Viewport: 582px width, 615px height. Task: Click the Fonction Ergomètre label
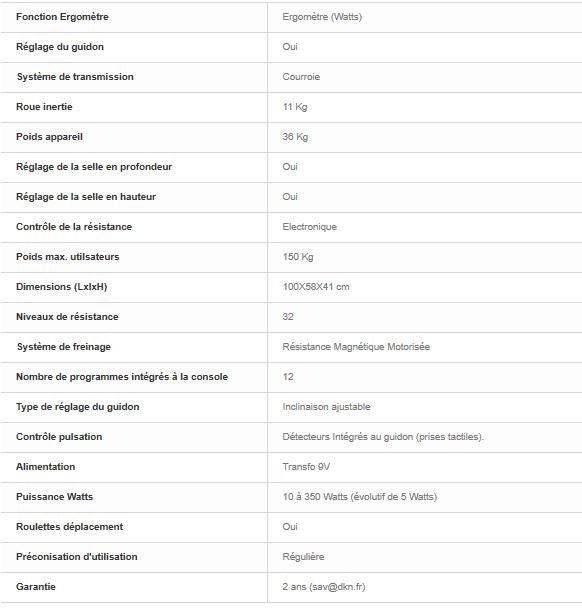(x=62, y=17)
